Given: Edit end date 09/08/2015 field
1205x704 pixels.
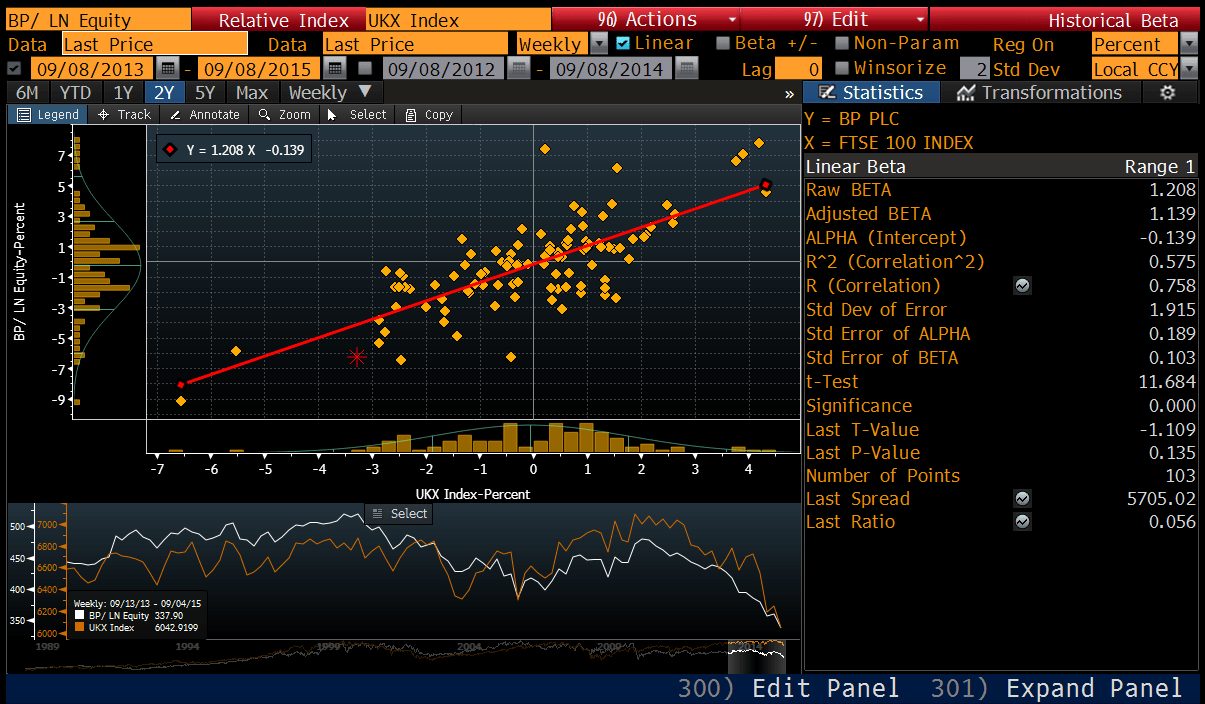Looking at the screenshot, I should click(x=260, y=69).
